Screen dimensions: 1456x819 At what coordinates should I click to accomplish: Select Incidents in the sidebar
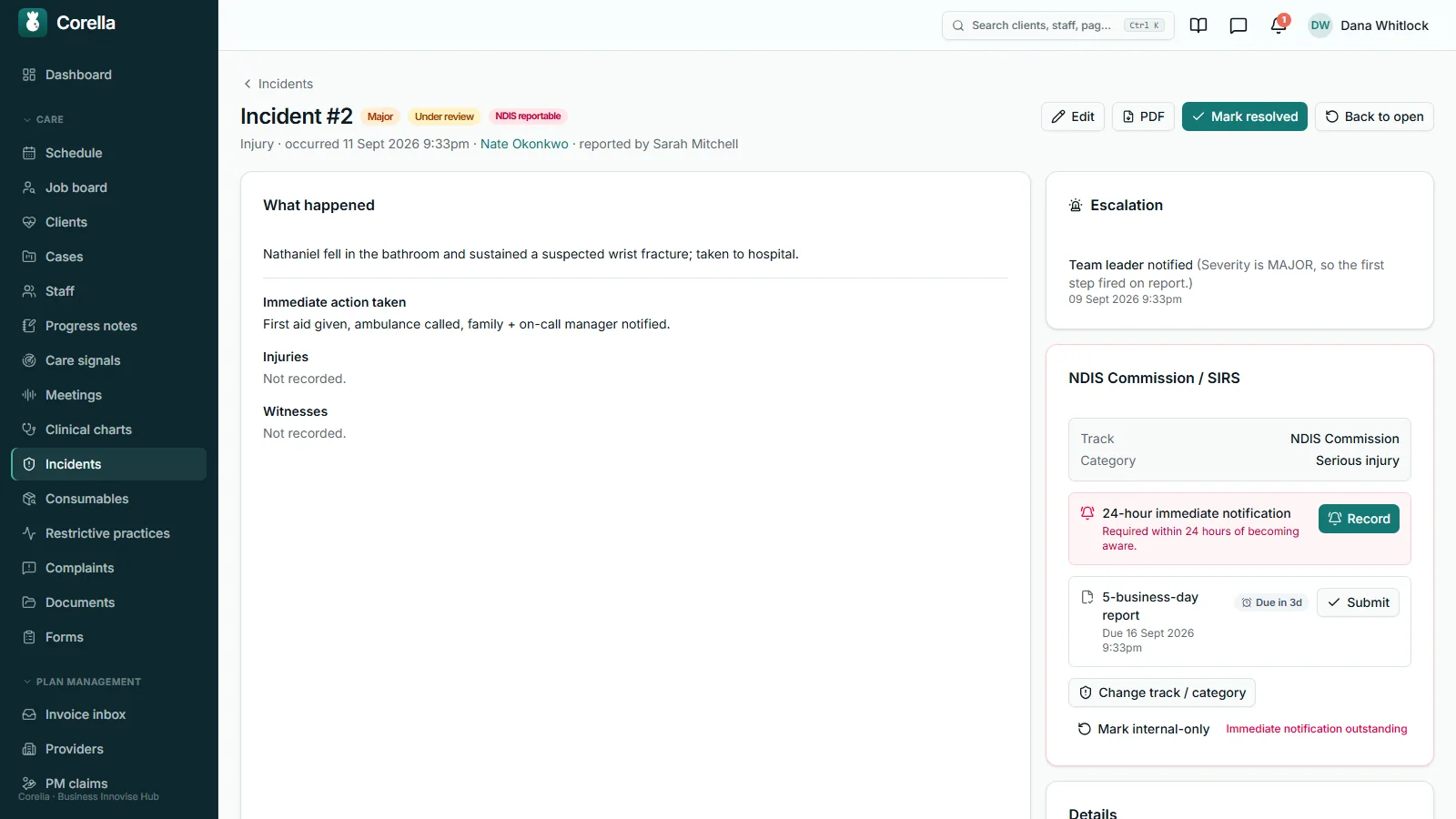click(109, 464)
